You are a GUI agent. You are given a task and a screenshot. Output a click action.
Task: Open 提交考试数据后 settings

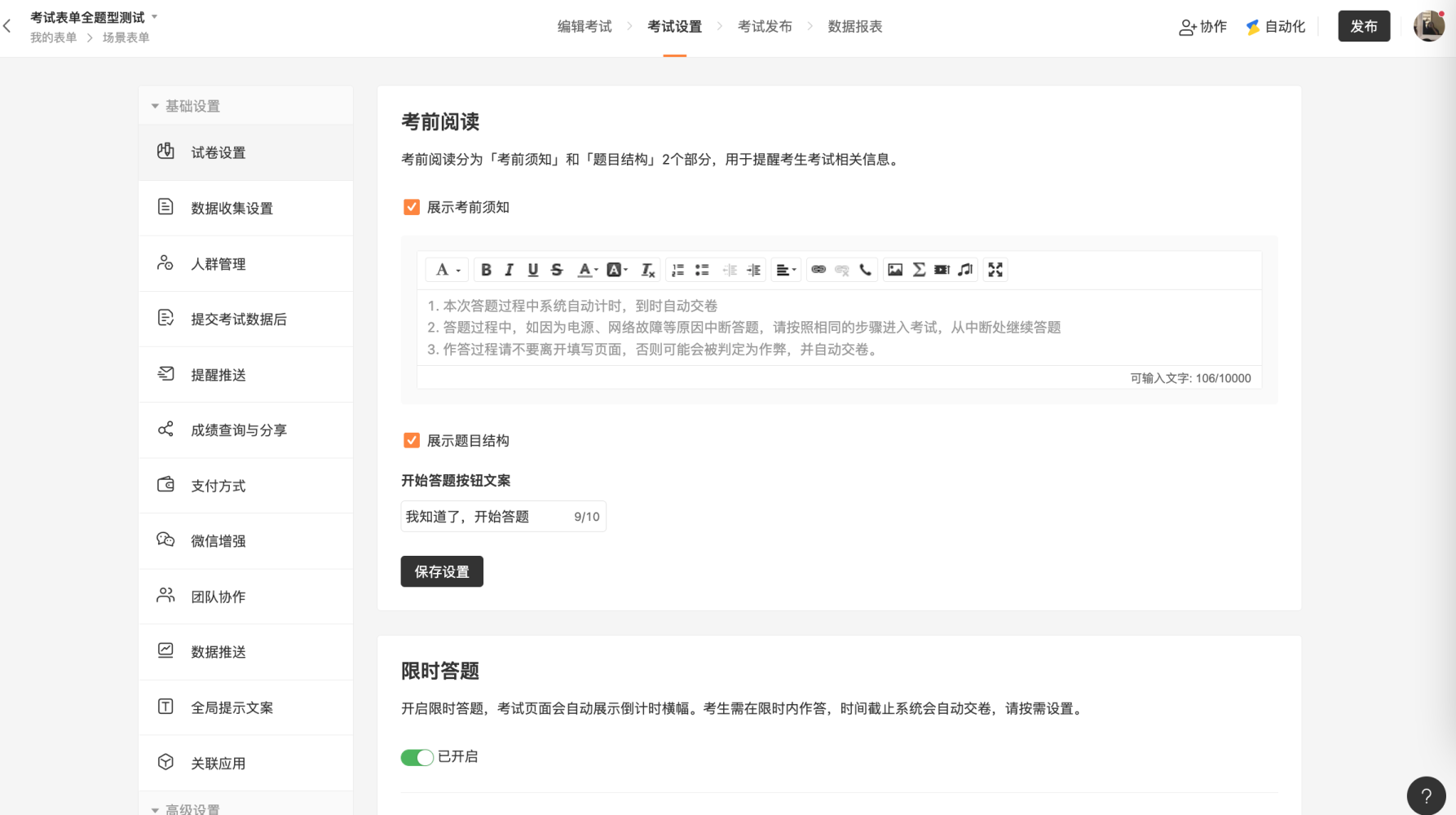[x=245, y=319]
